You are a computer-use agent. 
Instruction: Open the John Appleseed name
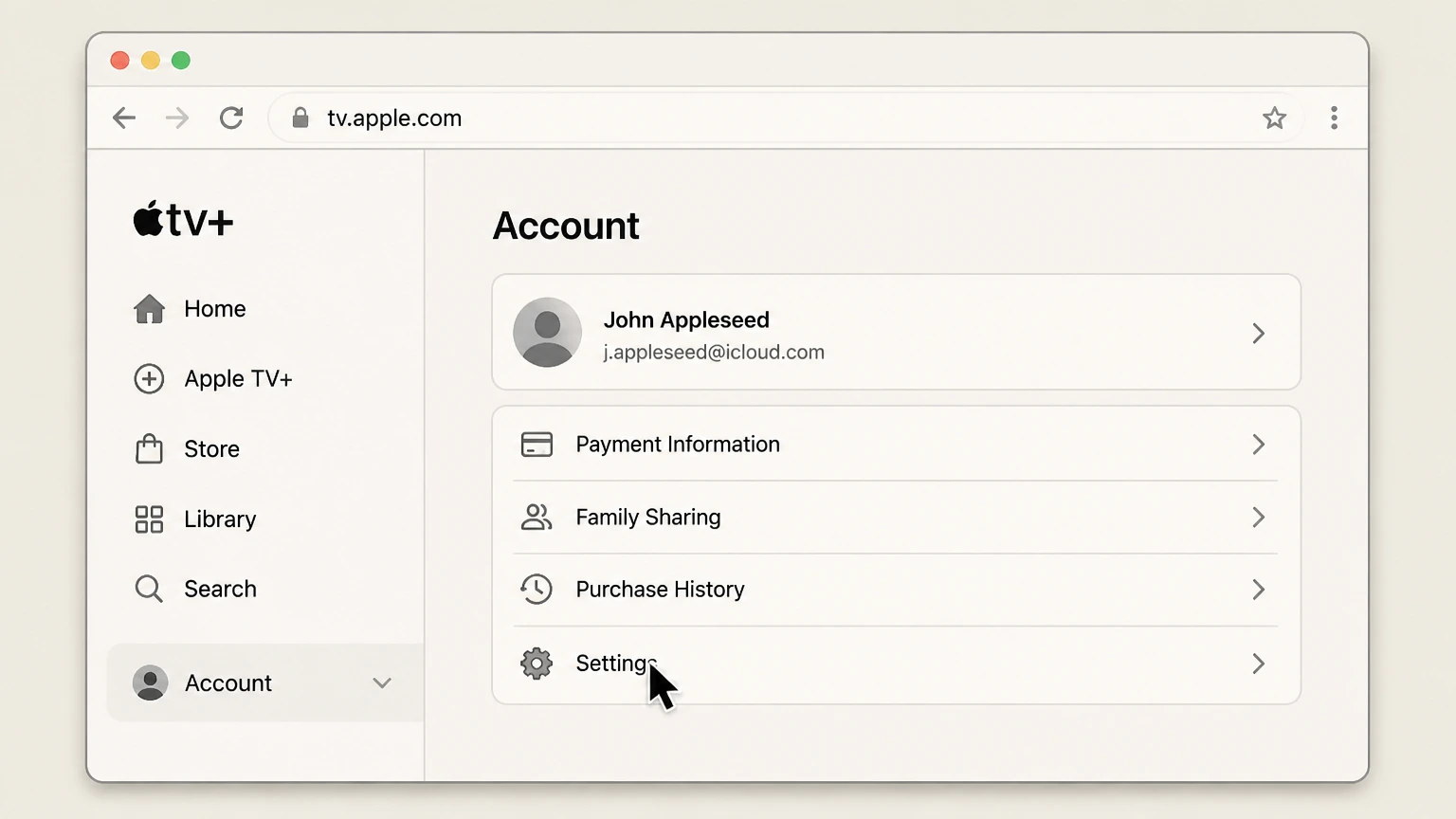pos(686,320)
